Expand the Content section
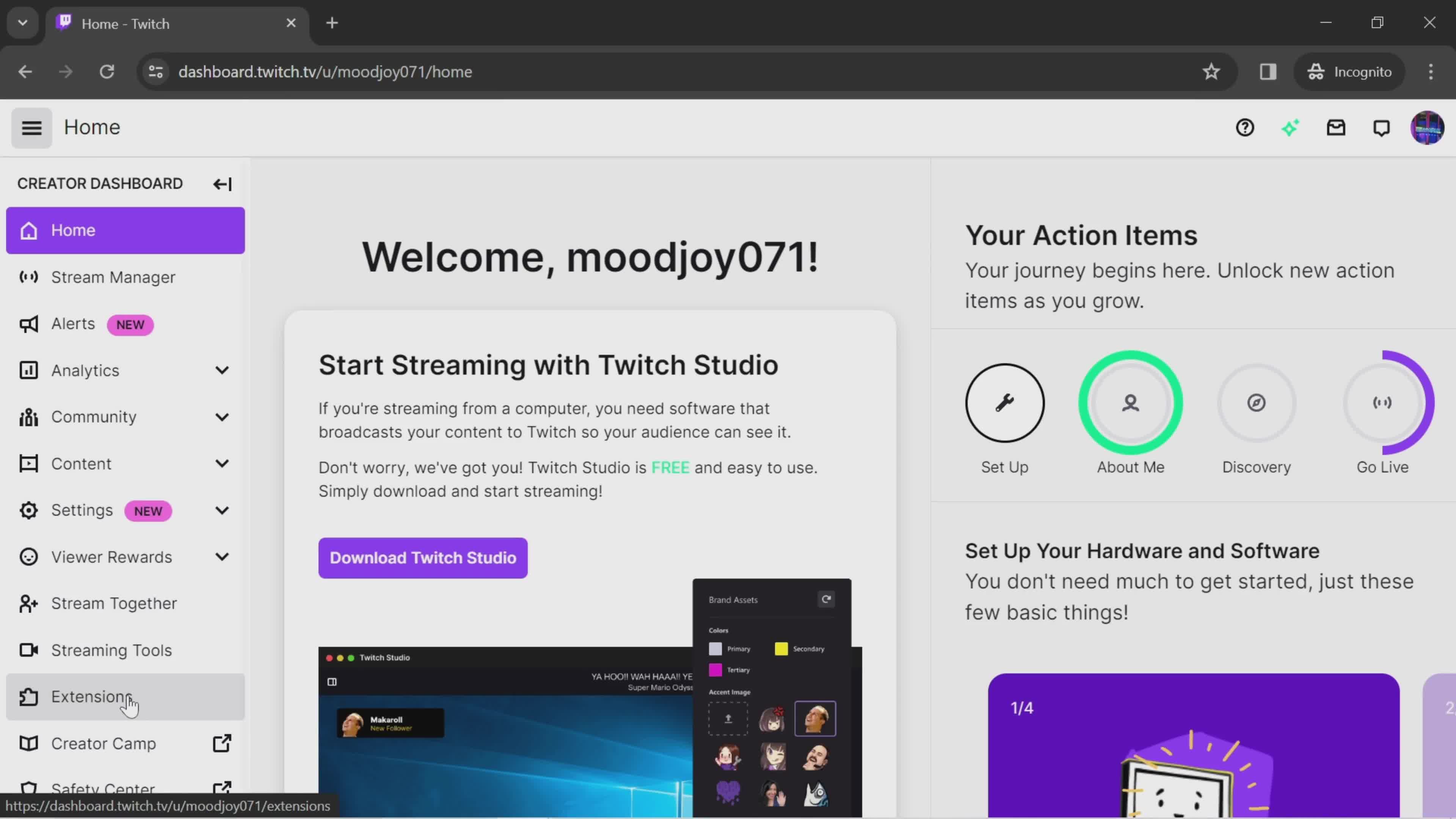Screen dimensions: 1456x819 coord(222,463)
